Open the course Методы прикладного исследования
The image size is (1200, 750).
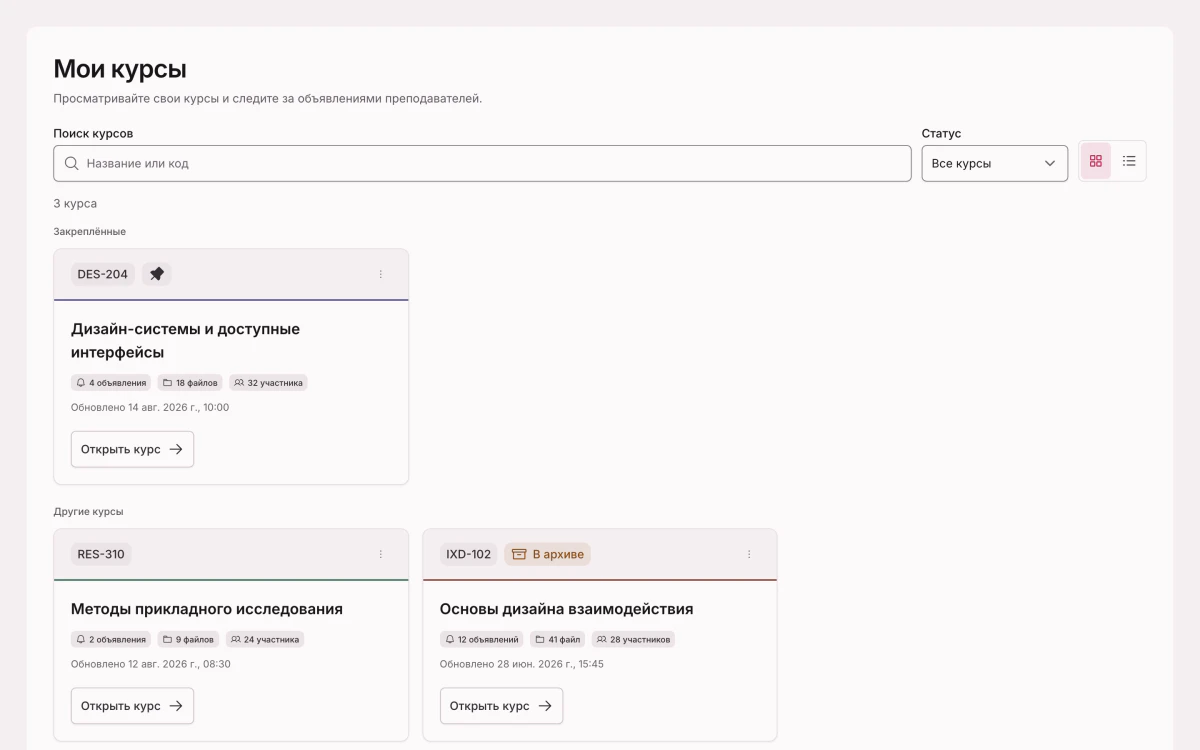click(x=132, y=706)
